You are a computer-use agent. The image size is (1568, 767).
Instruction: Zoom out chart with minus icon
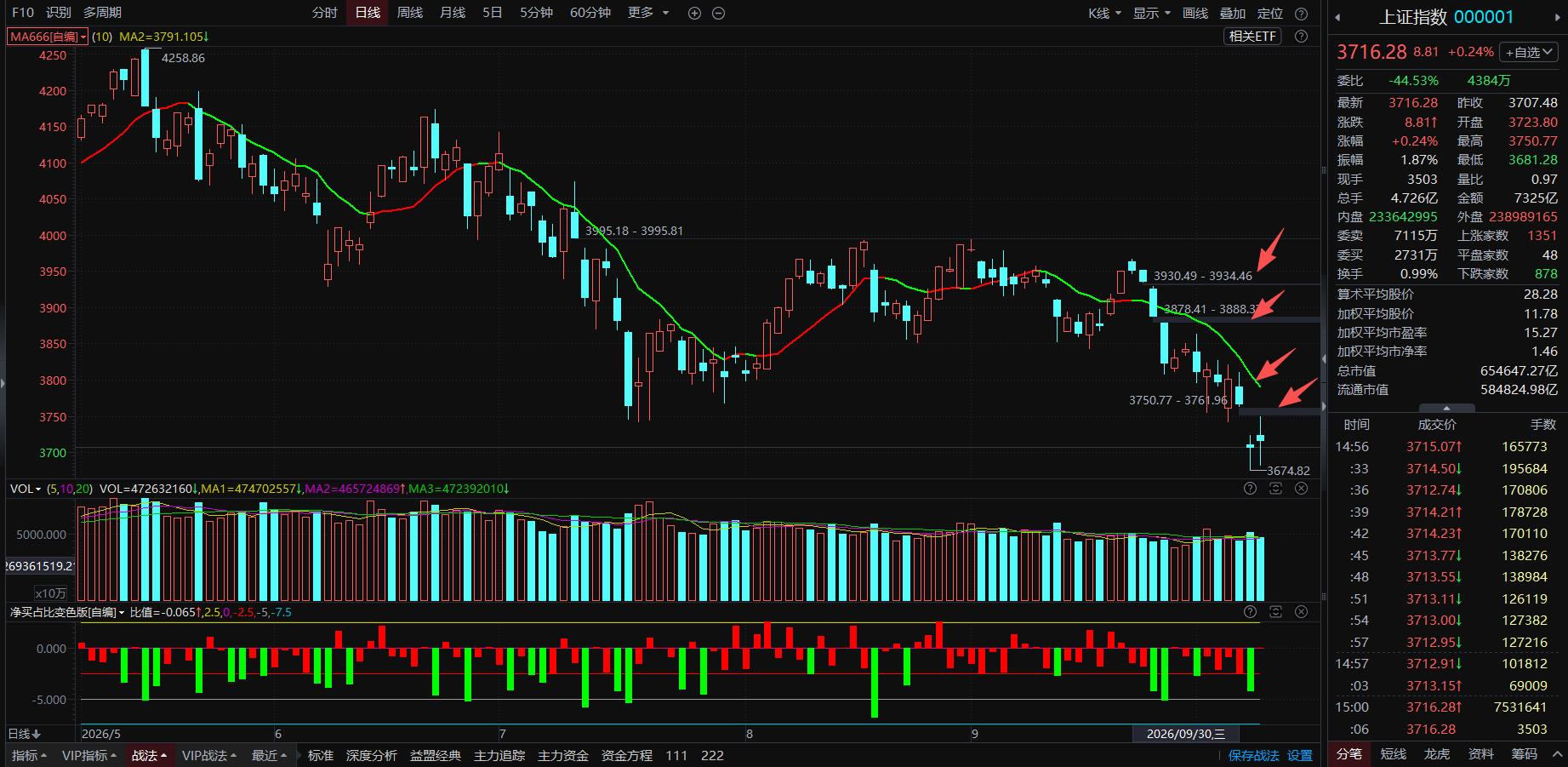point(718,13)
